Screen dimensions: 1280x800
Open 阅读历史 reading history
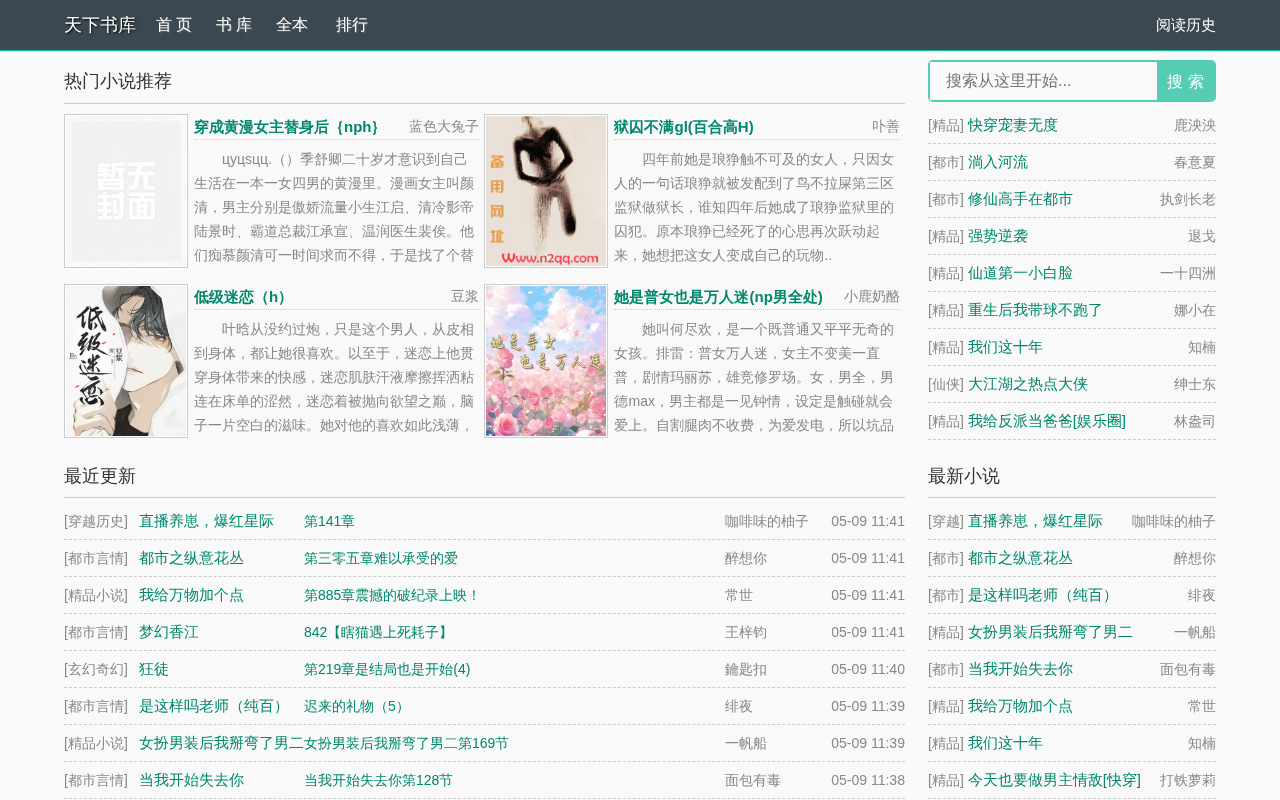pyautogui.click(x=1186, y=25)
